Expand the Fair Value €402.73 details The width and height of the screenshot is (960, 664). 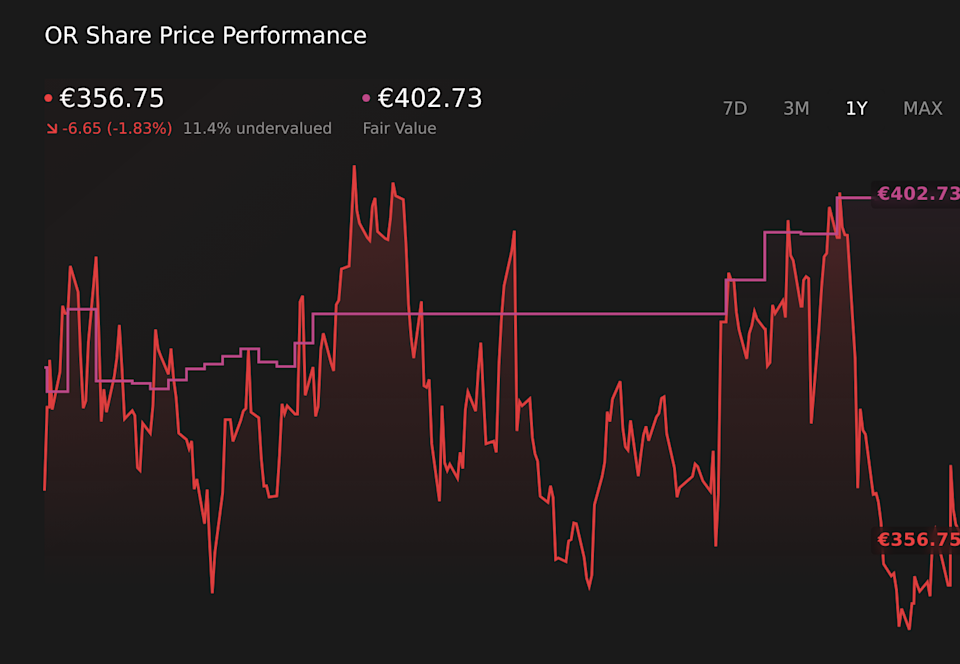pos(430,99)
